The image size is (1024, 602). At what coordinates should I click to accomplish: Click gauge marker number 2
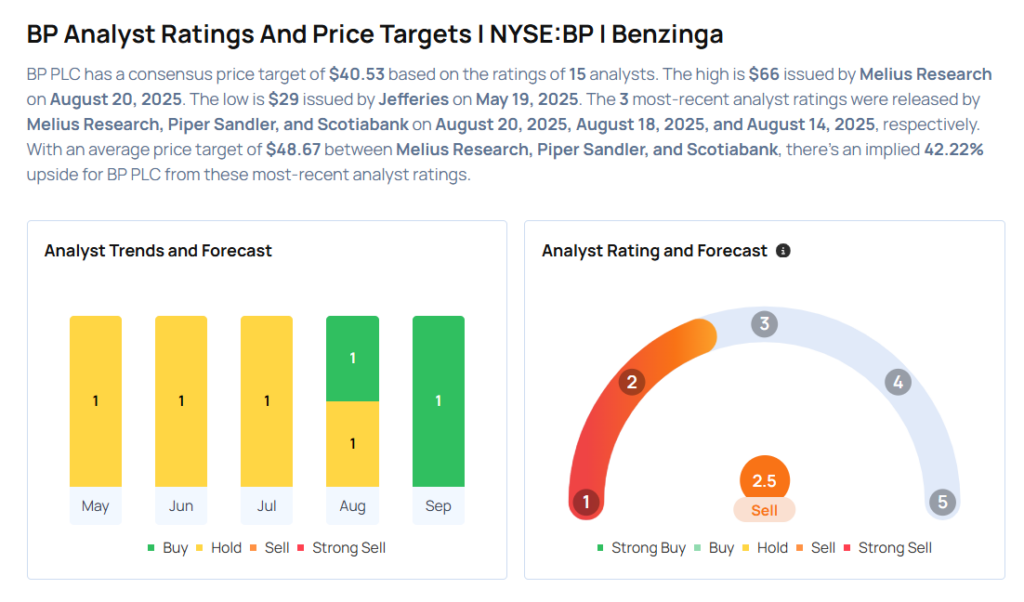[x=632, y=382]
